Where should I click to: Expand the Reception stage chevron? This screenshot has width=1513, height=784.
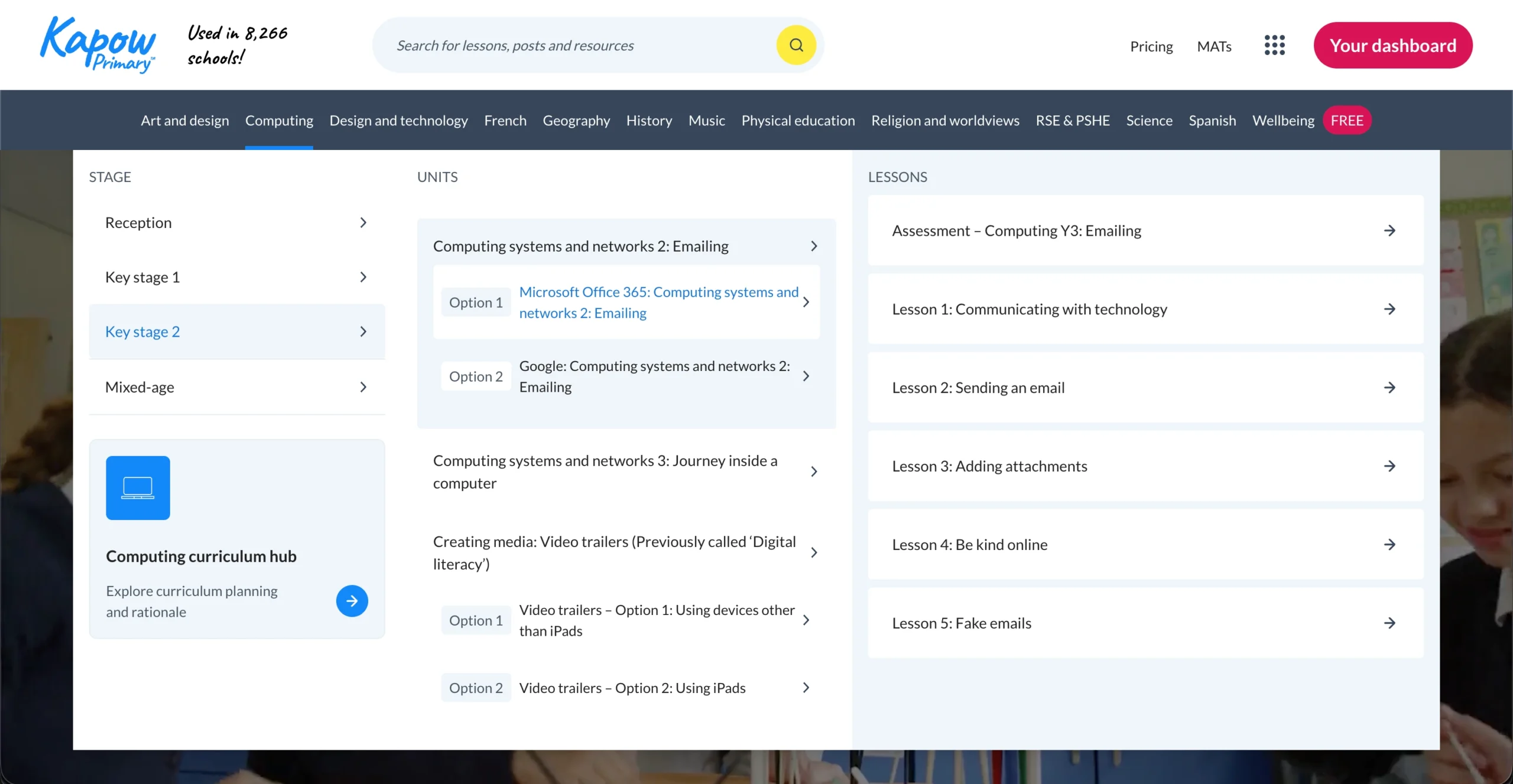pyautogui.click(x=363, y=223)
